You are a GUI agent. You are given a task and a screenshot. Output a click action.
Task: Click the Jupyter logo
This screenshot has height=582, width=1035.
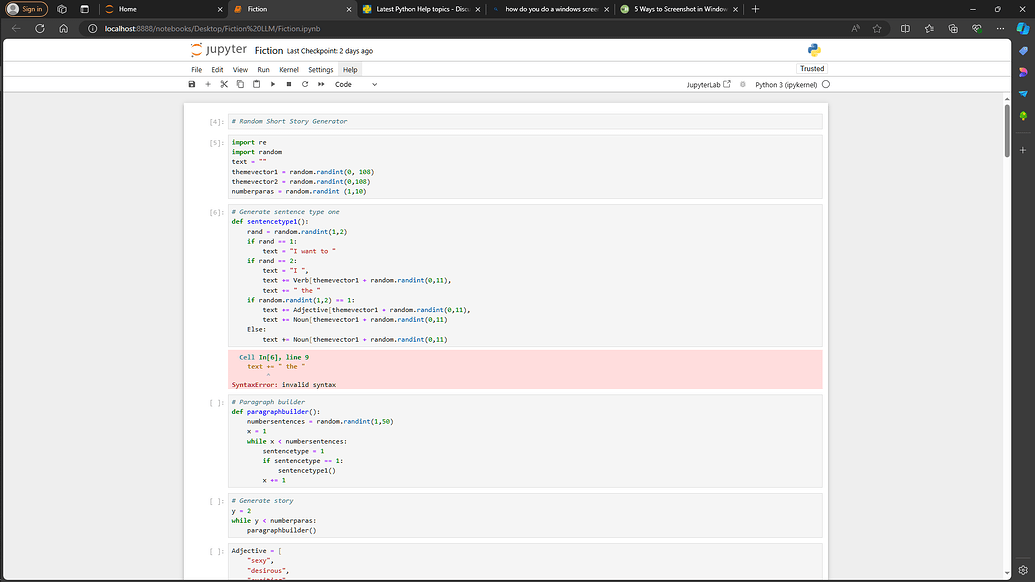218,49
